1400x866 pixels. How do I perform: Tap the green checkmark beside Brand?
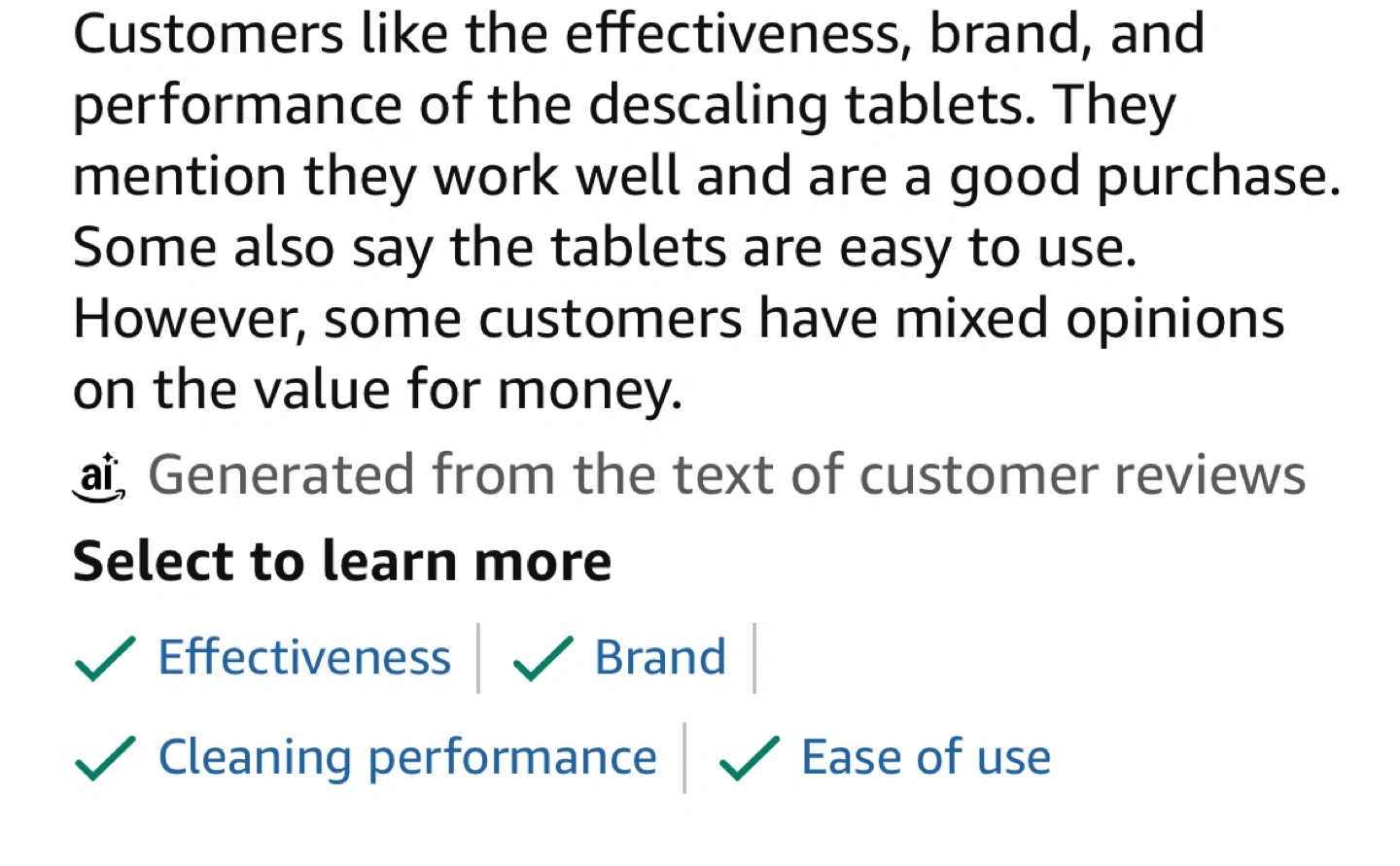(542, 659)
